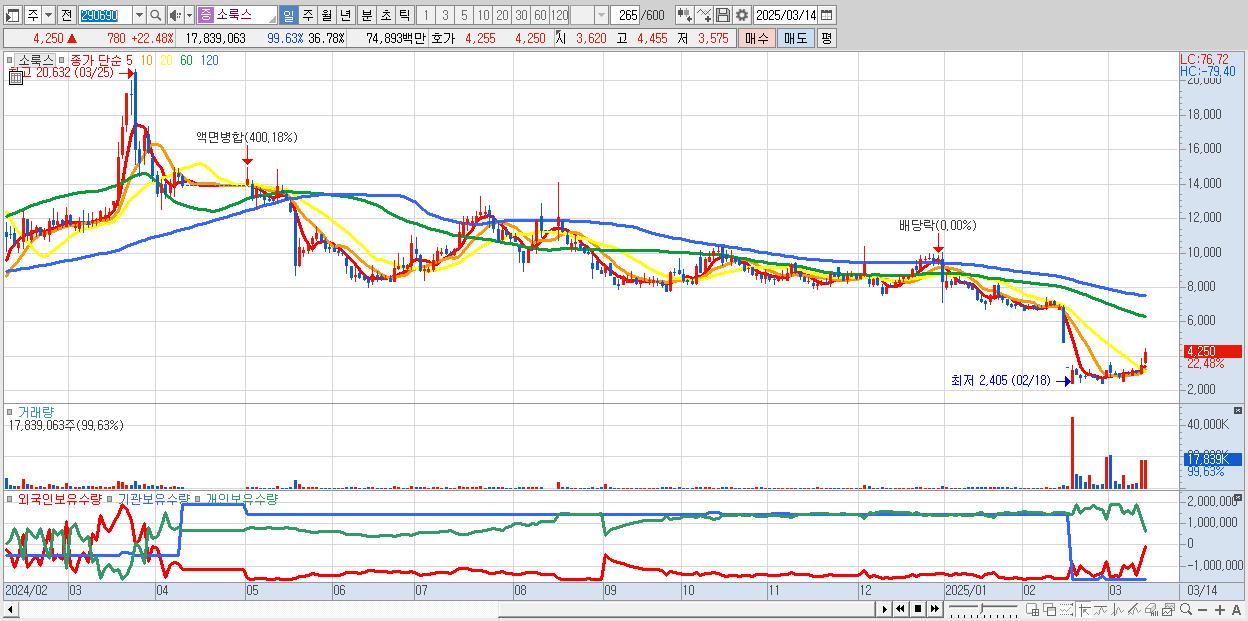This screenshot has width=1248, height=621.
Task: Click the chart layout icon at top-left
Action: click(x=12, y=15)
